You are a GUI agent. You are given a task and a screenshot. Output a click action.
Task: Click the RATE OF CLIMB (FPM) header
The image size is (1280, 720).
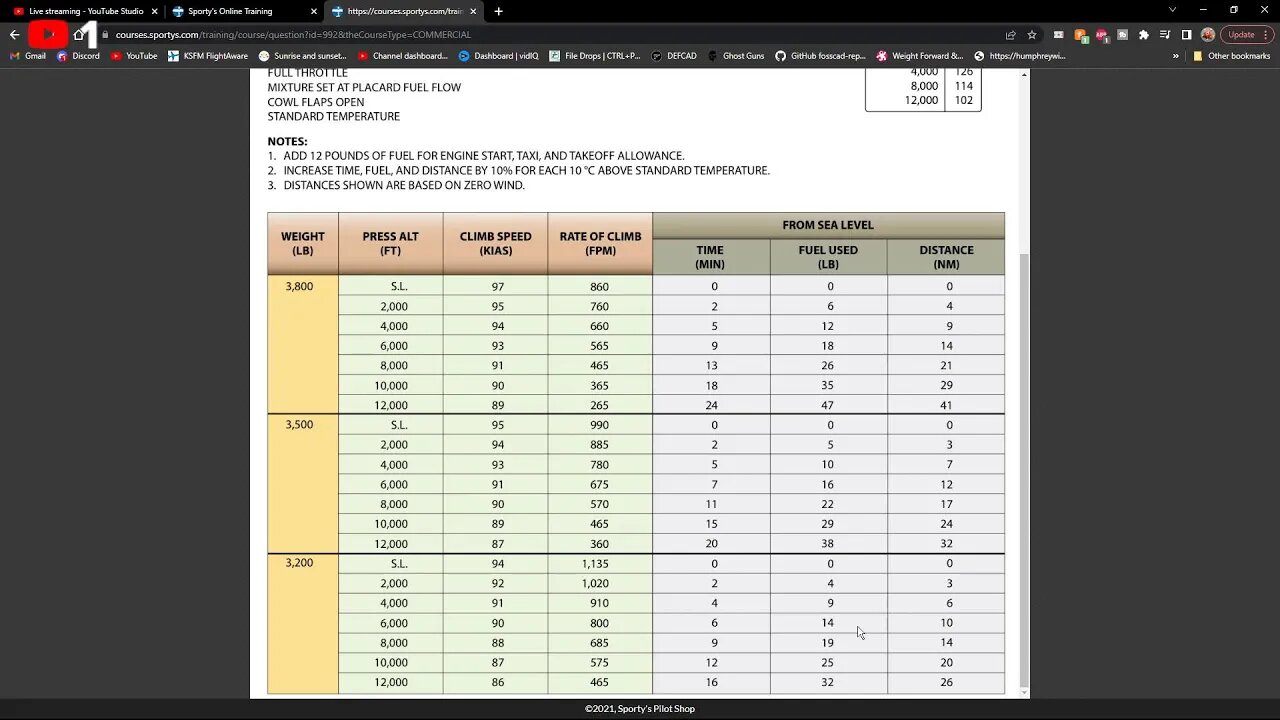tap(600, 243)
